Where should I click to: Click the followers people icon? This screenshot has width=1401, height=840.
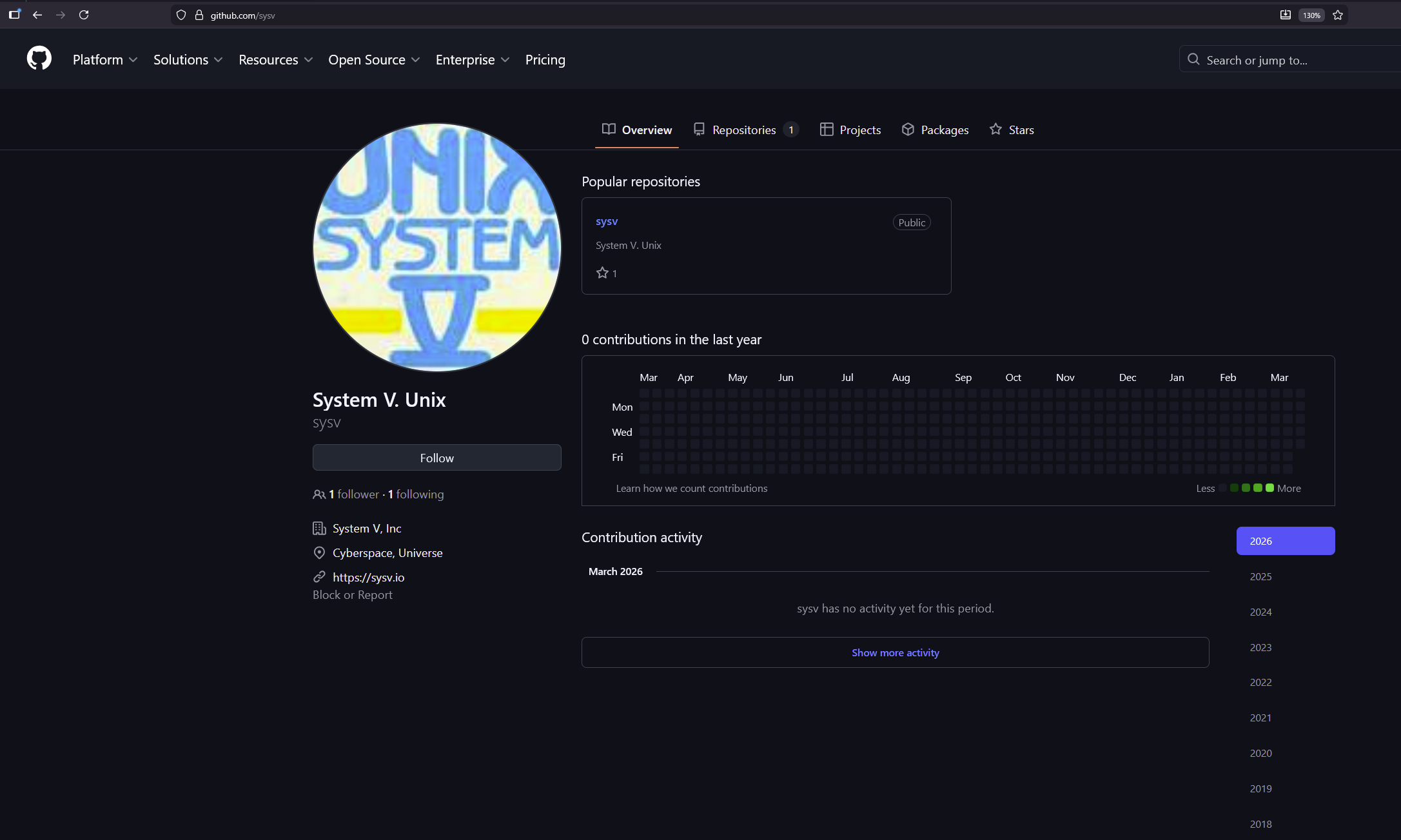click(x=318, y=494)
